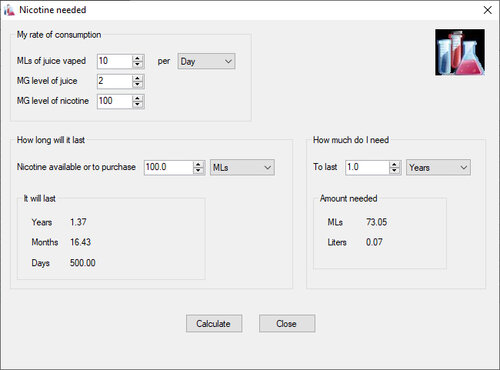Close the Nicotine needed window
The width and height of the screenshot is (500, 370).
coord(488,10)
